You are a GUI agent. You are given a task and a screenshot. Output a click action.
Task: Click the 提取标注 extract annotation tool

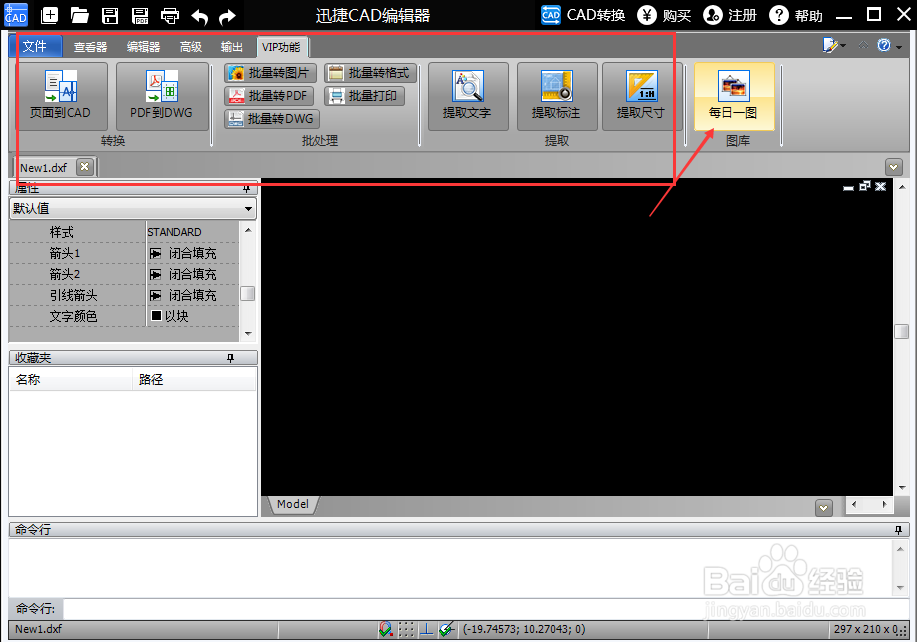pos(556,96)
